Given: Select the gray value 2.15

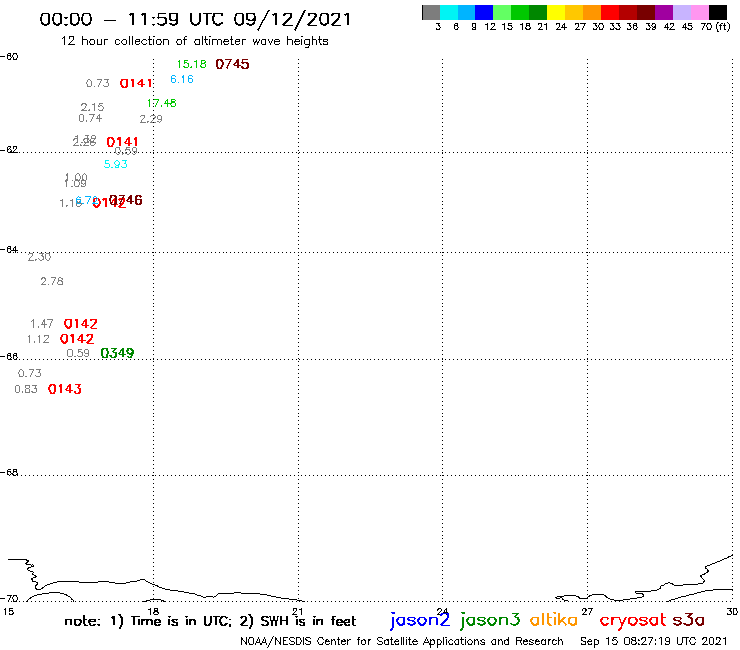Looking at the screenshot, I should pyautogui.click(x=92, y=107).
